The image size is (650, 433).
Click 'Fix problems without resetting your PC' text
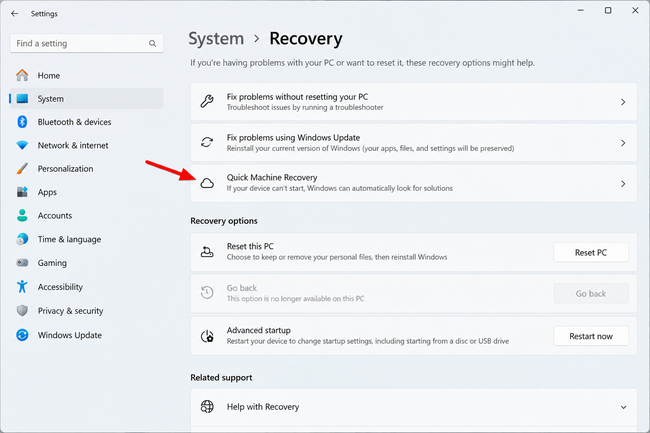coord(297,97)
